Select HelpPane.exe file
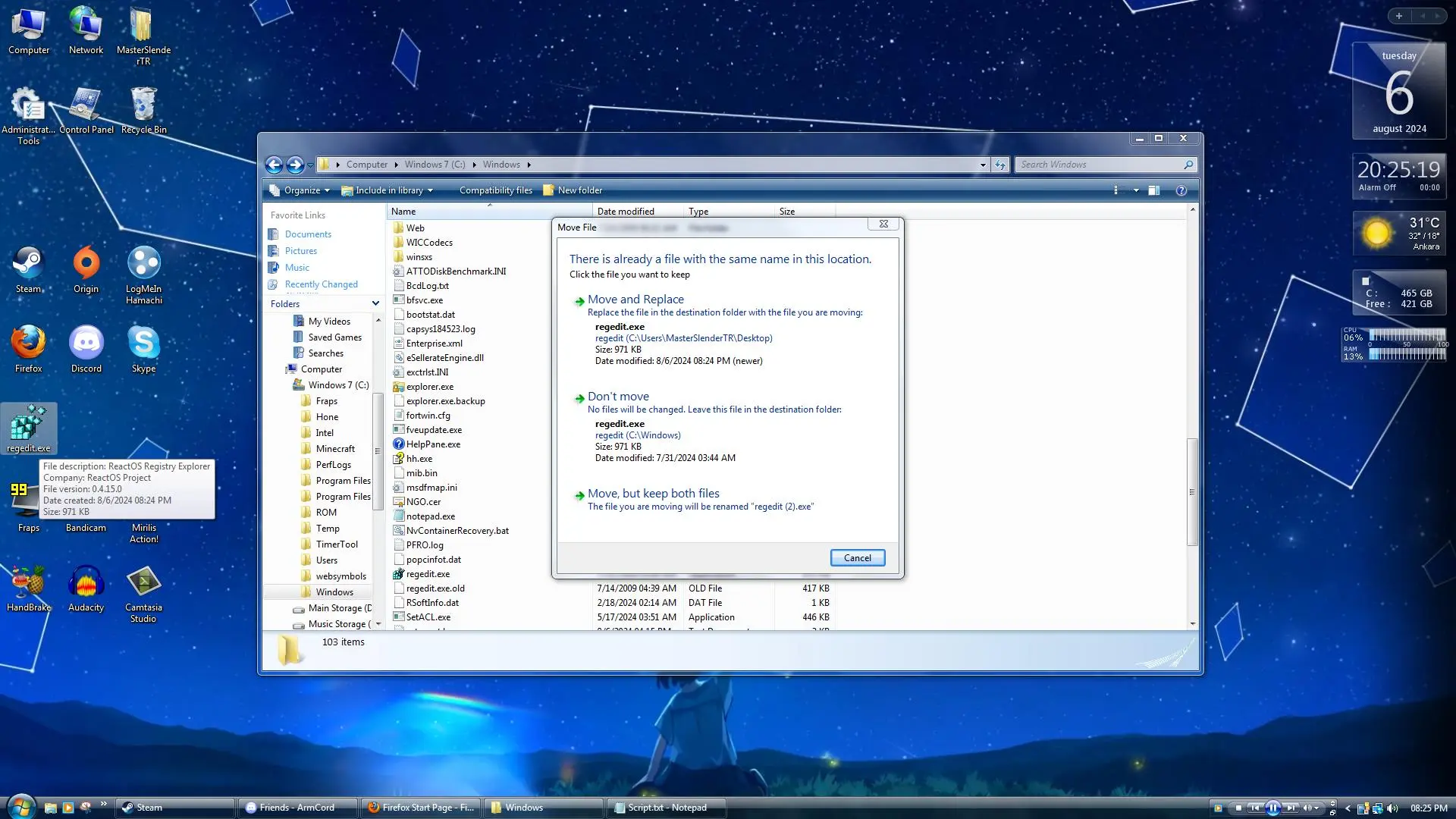The width and height of the screenshot is (1456, 819). point(433,444)
